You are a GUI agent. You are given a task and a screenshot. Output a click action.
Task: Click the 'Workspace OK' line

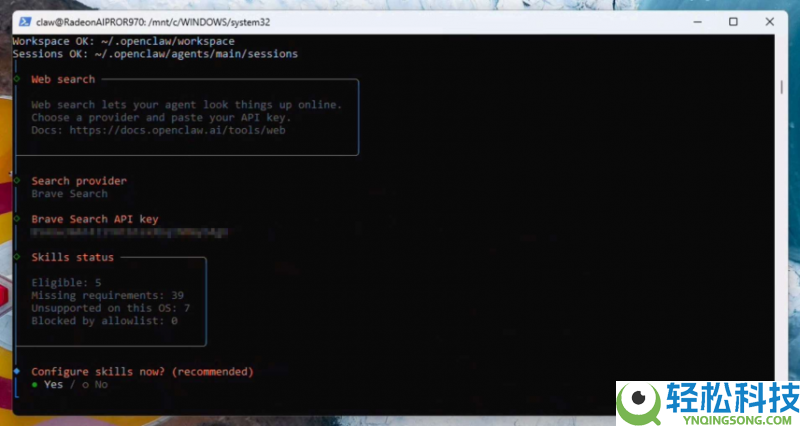pyautogui.click(x=124, y=41)
